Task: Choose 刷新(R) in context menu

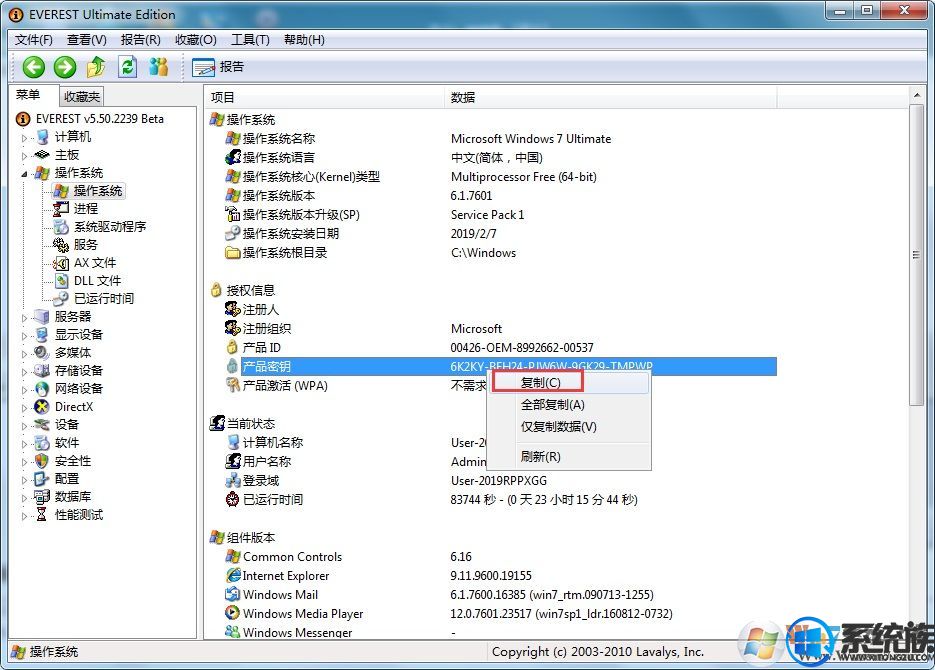Action: tap(569, 457)
